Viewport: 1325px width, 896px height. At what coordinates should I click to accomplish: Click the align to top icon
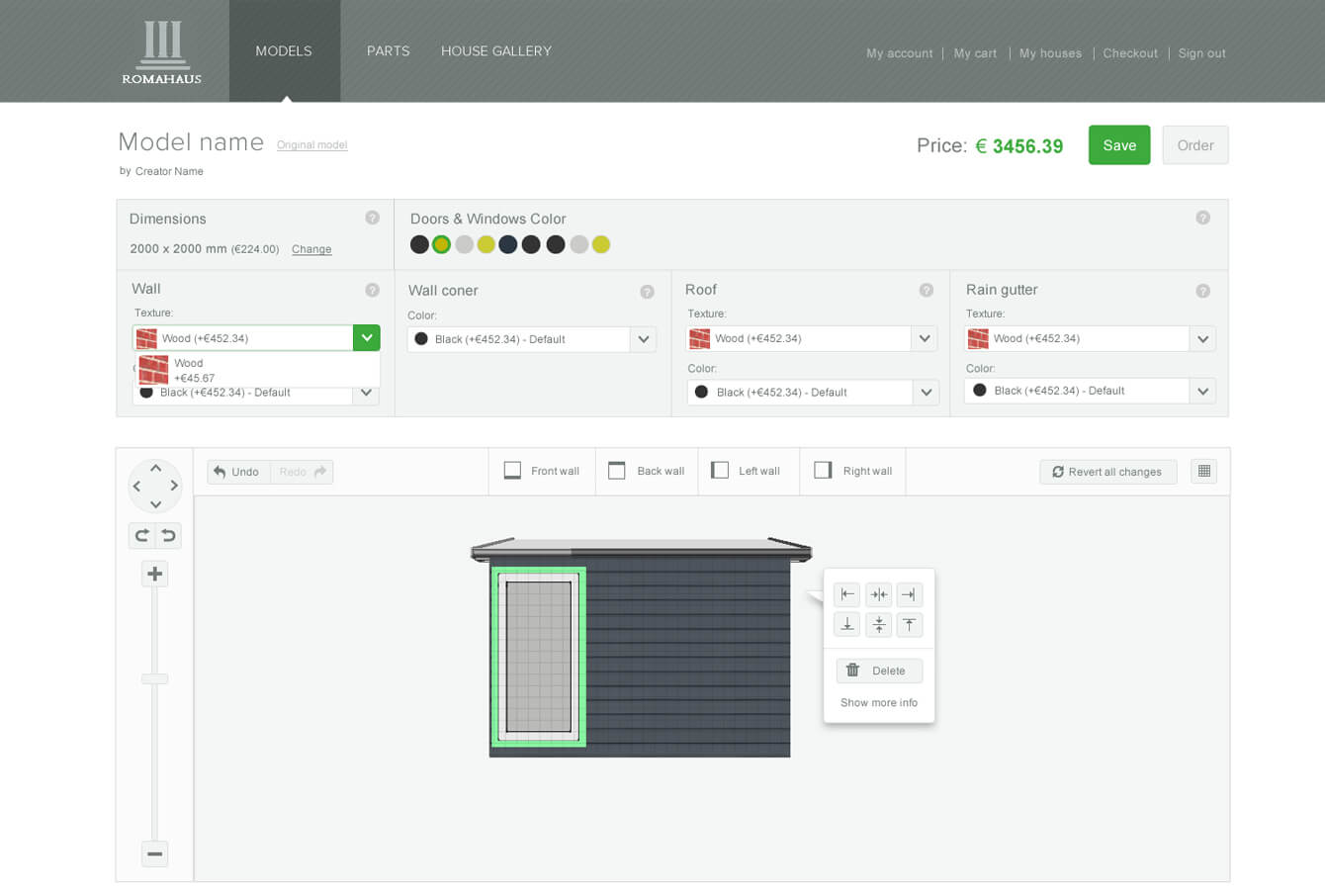point(909,625)
